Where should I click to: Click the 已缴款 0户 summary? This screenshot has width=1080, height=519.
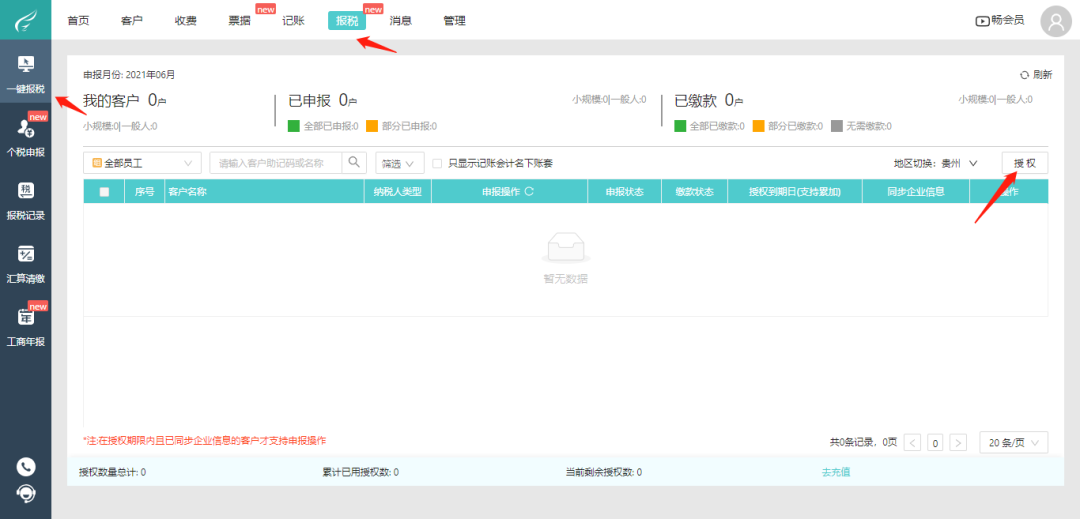click(x=709, y=100)
